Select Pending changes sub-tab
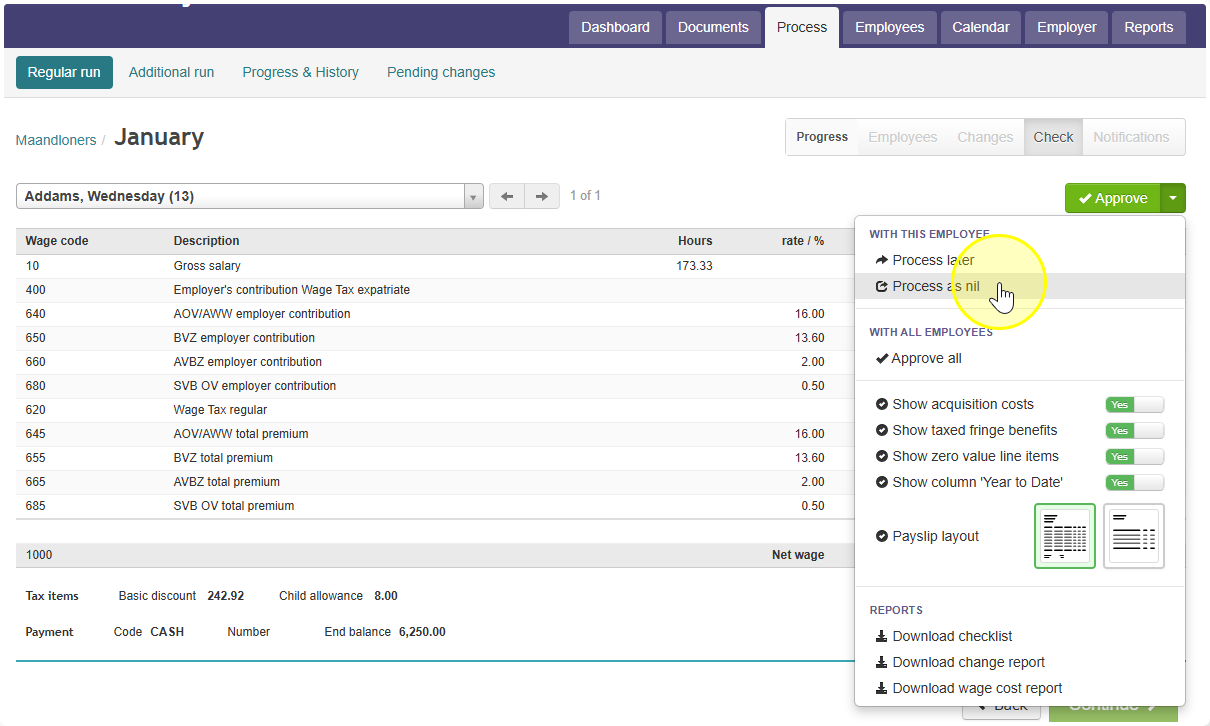Image resolution: width=1210 pixels, height=726 pixels. pyautogui.click(x=441, y=72)
